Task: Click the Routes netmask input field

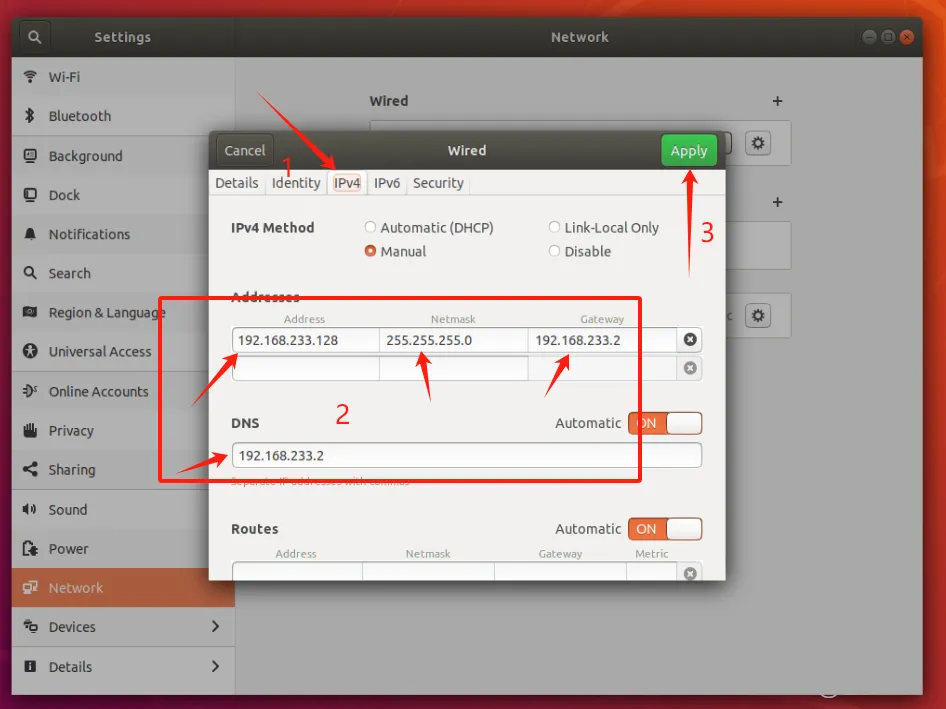Action: [x=428, y=571]
